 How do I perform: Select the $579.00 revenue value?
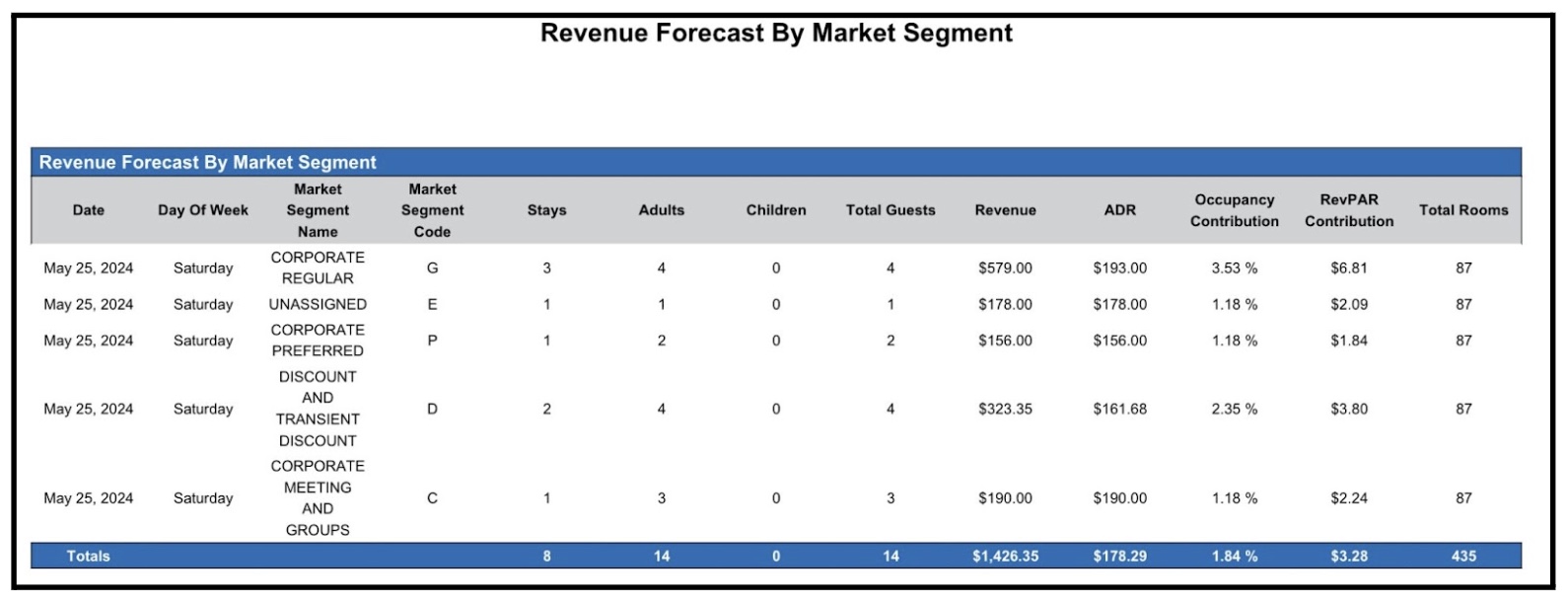point(1005,267)
